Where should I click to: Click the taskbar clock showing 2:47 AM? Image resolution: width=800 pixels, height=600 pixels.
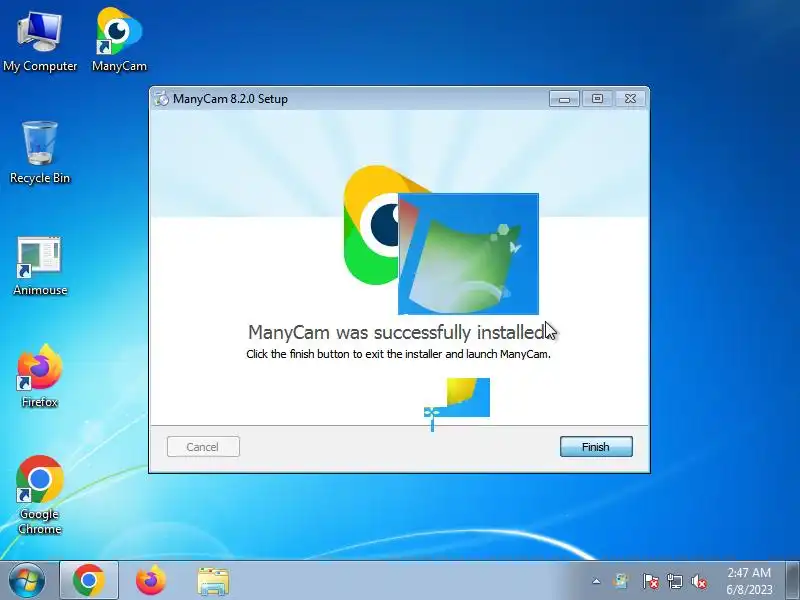(749, 581)
